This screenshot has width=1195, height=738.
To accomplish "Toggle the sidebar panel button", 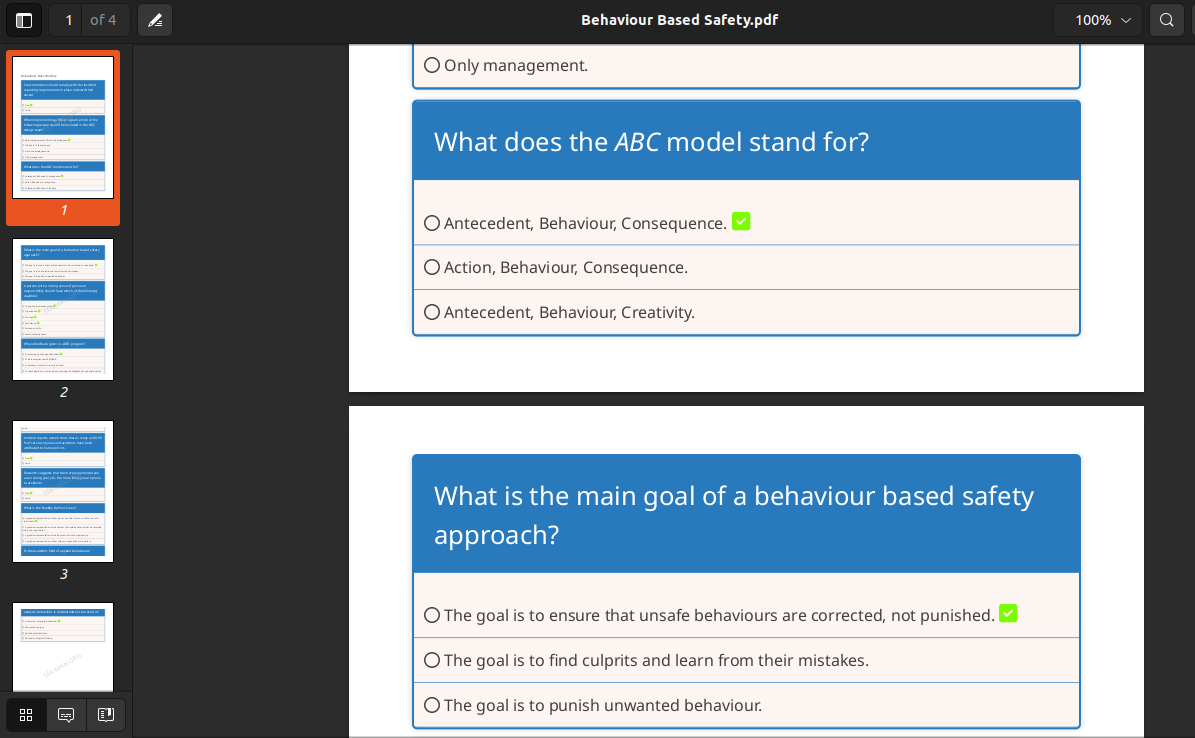I will coord(24,20).
